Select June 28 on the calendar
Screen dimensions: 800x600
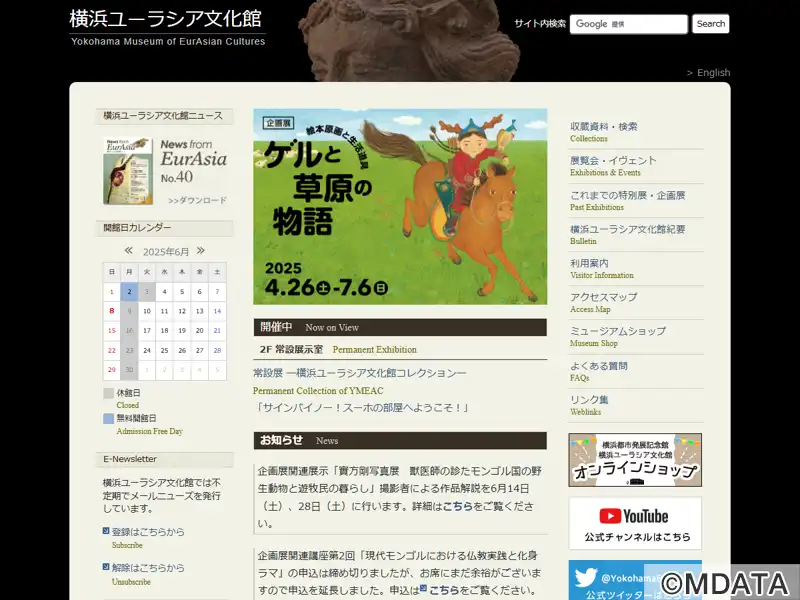217,351
